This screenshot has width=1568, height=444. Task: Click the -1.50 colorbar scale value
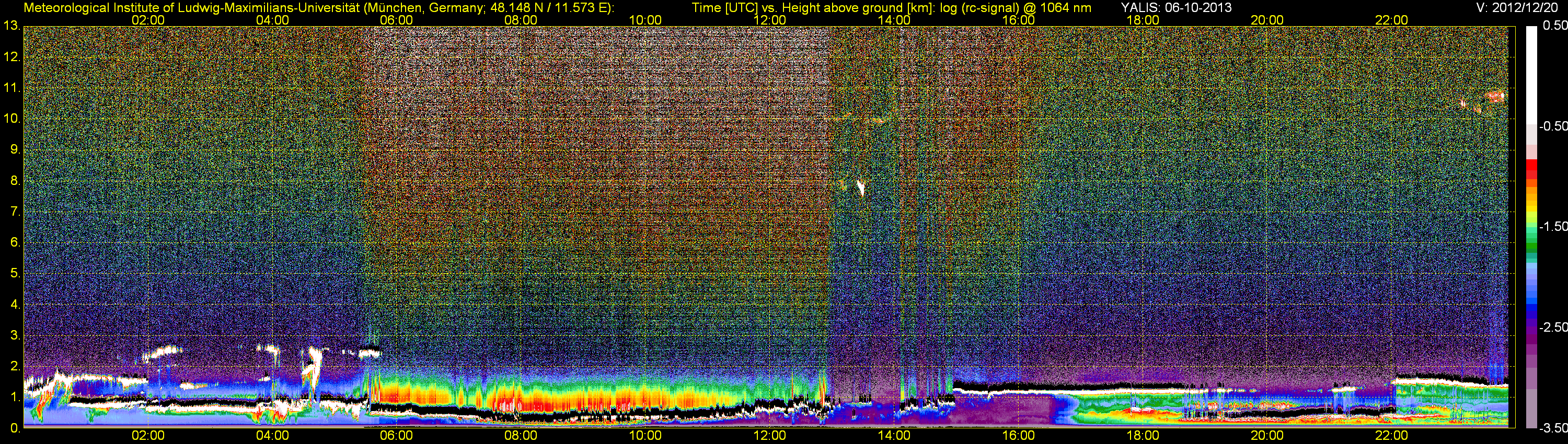click(x=1553, y=226)
